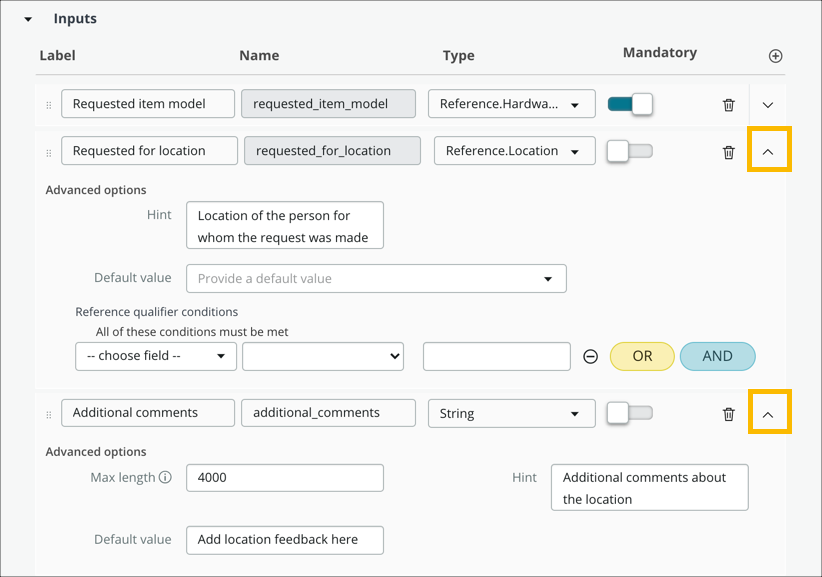Open the choose field dropdown

(x=156, y=356)
